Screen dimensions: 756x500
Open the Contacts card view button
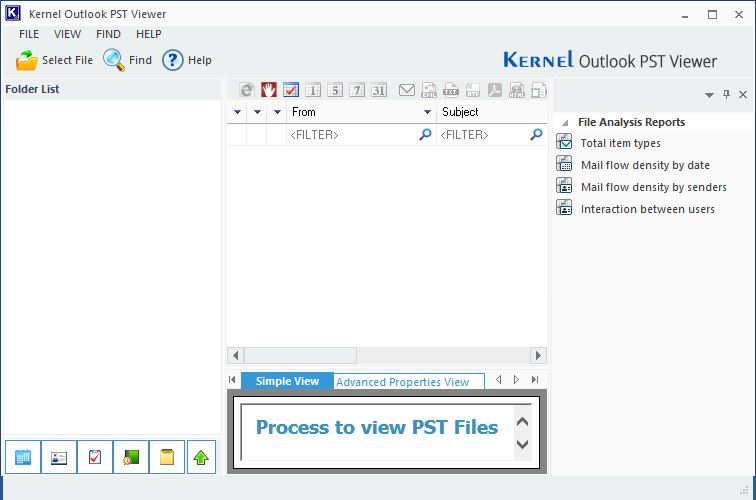tap(59, 457)
